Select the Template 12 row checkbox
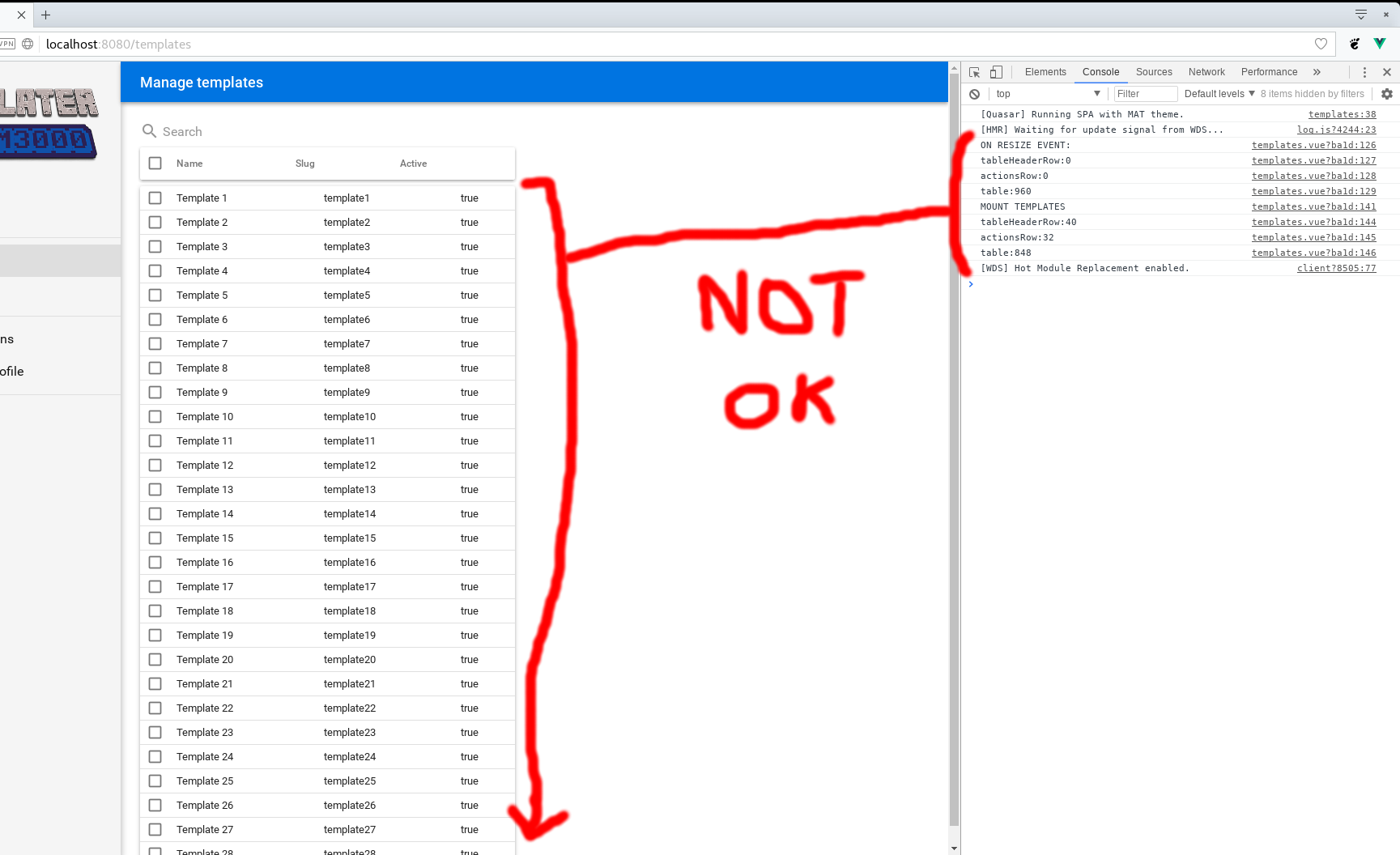 (155, 466)
